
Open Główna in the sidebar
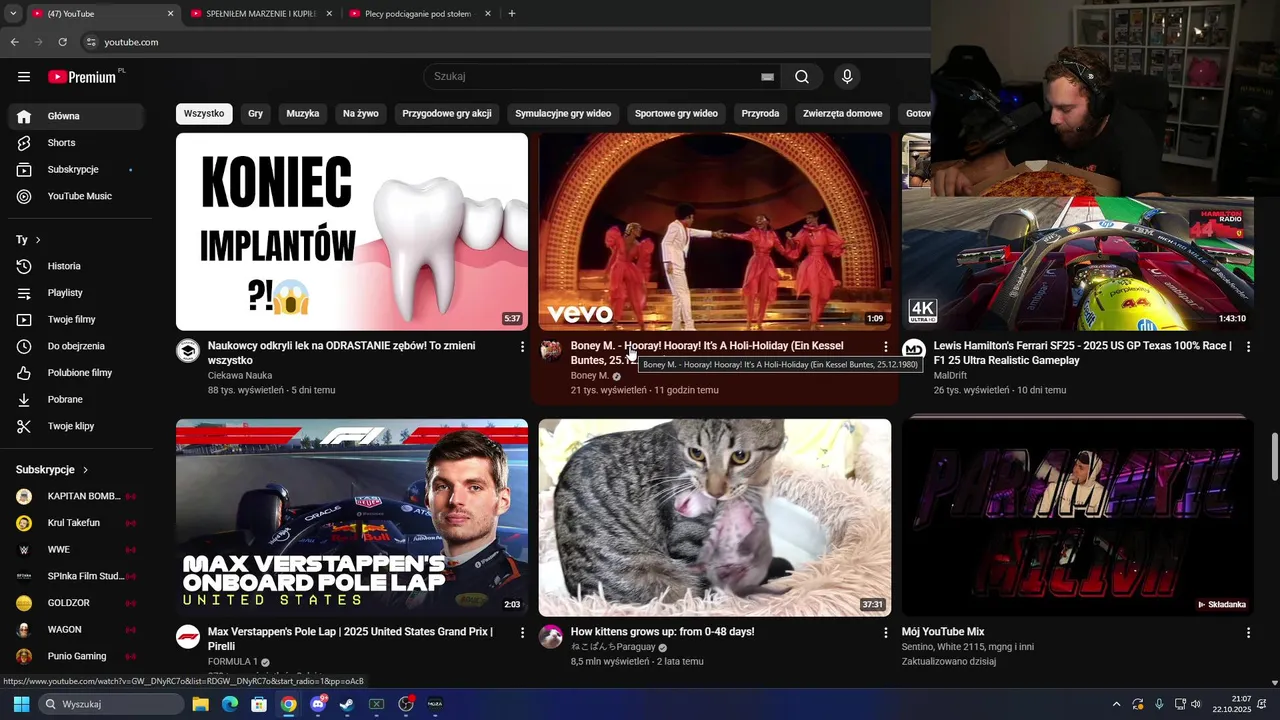point(76,116)
